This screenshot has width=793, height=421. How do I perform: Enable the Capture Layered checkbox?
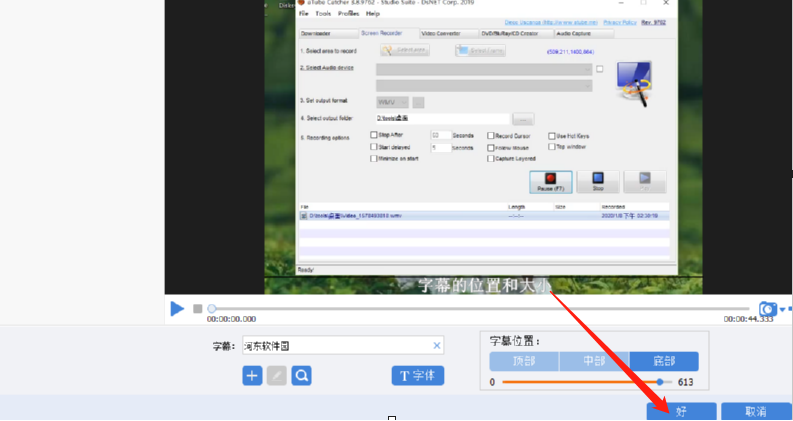point(491,158)
